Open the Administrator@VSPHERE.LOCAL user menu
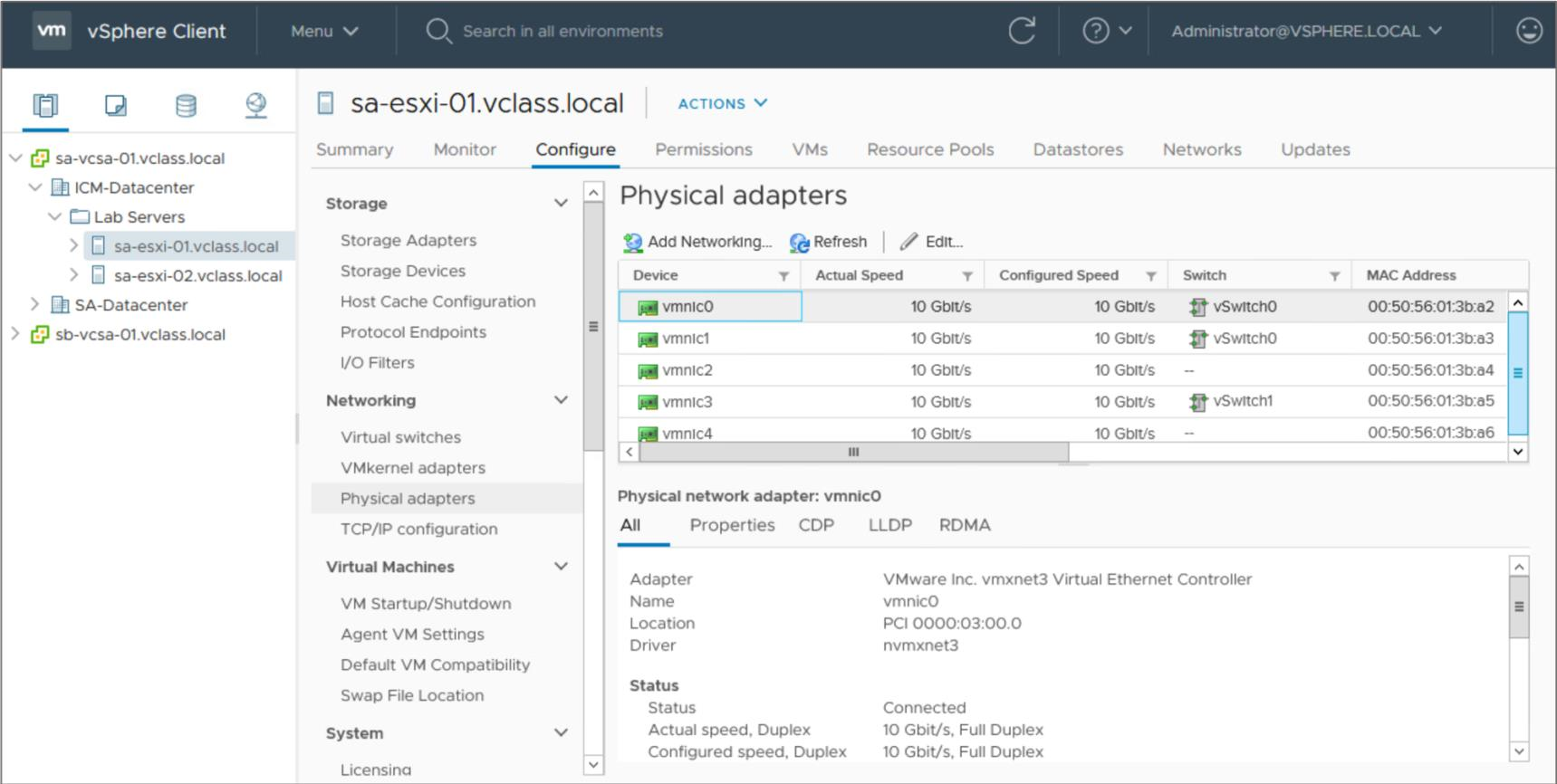The height and width of the screenshot is (784, 1557). pos(1306,31)
